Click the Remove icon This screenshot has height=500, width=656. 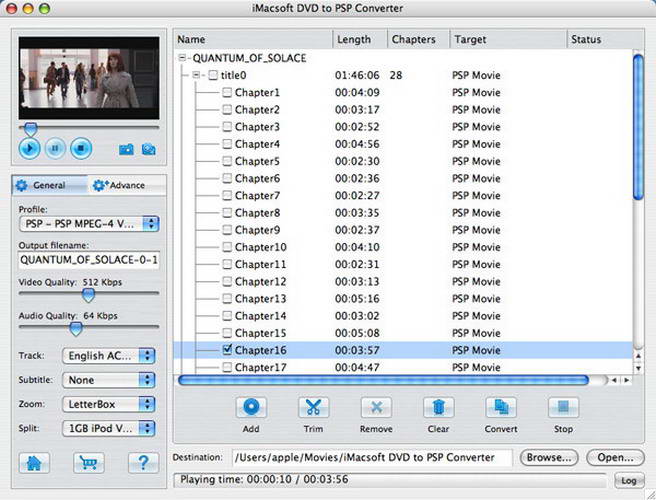pyautogui.click(x=376, y=407)
